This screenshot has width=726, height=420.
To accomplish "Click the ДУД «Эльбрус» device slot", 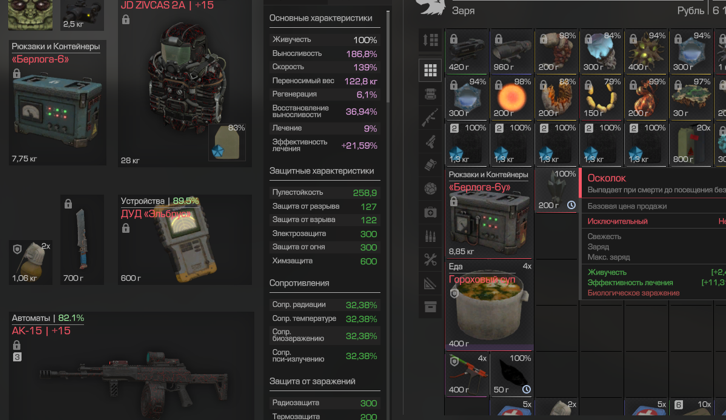I will (x=185, y=240).
